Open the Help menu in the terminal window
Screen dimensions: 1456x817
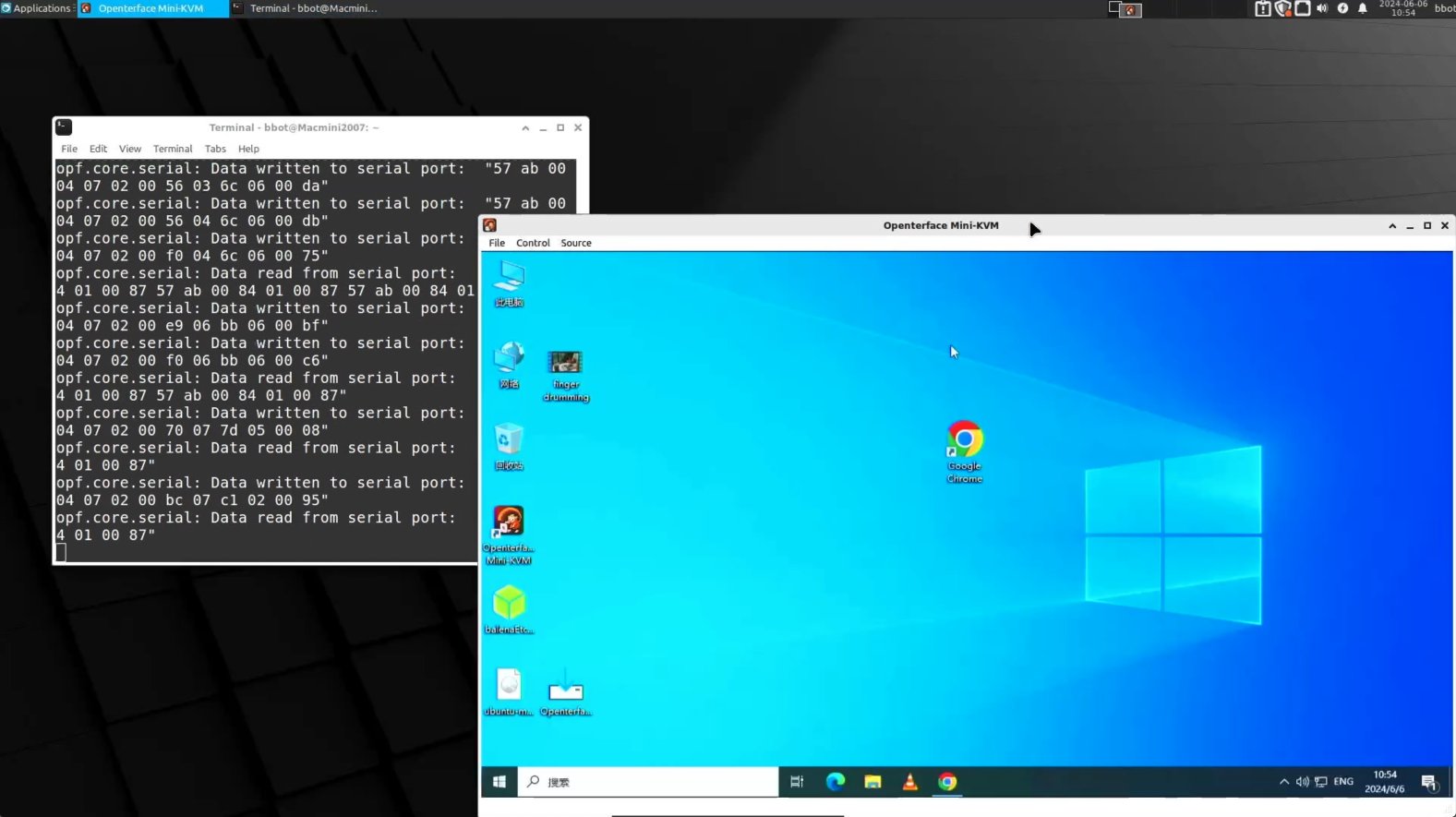[248, 149]
